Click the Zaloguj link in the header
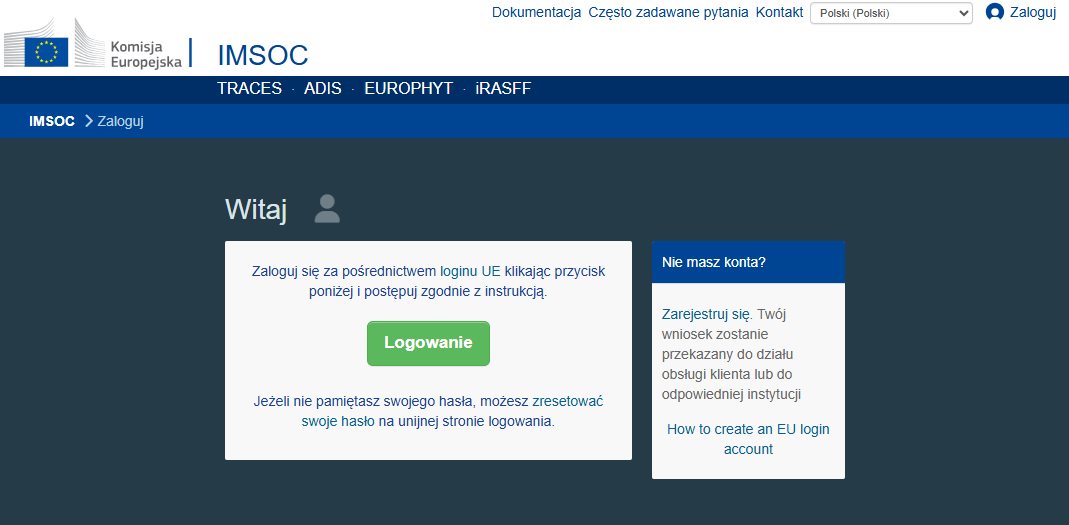The image size is (1069, 525). [1033, 12]
